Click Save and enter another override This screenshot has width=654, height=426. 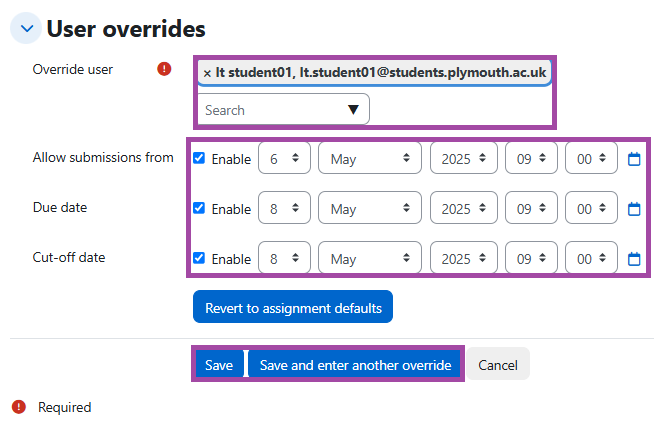pos(355,364)
